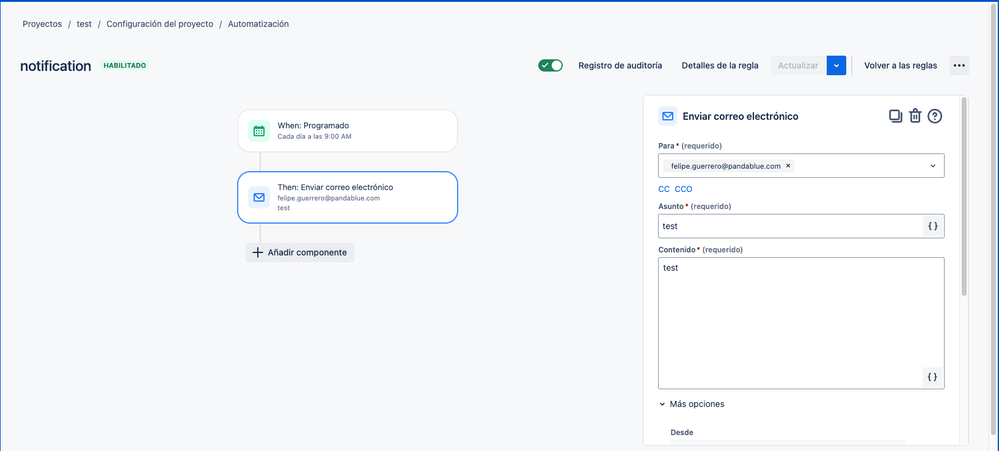Disable the rule with the green toggle
This screenshot has height=451, width=999.
click(x=550, y=66)
